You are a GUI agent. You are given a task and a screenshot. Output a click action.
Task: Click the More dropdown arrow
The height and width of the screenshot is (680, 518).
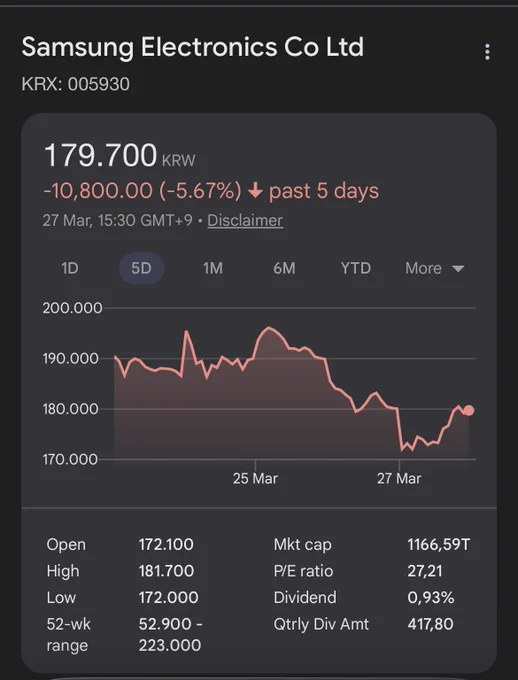[458, 268]
